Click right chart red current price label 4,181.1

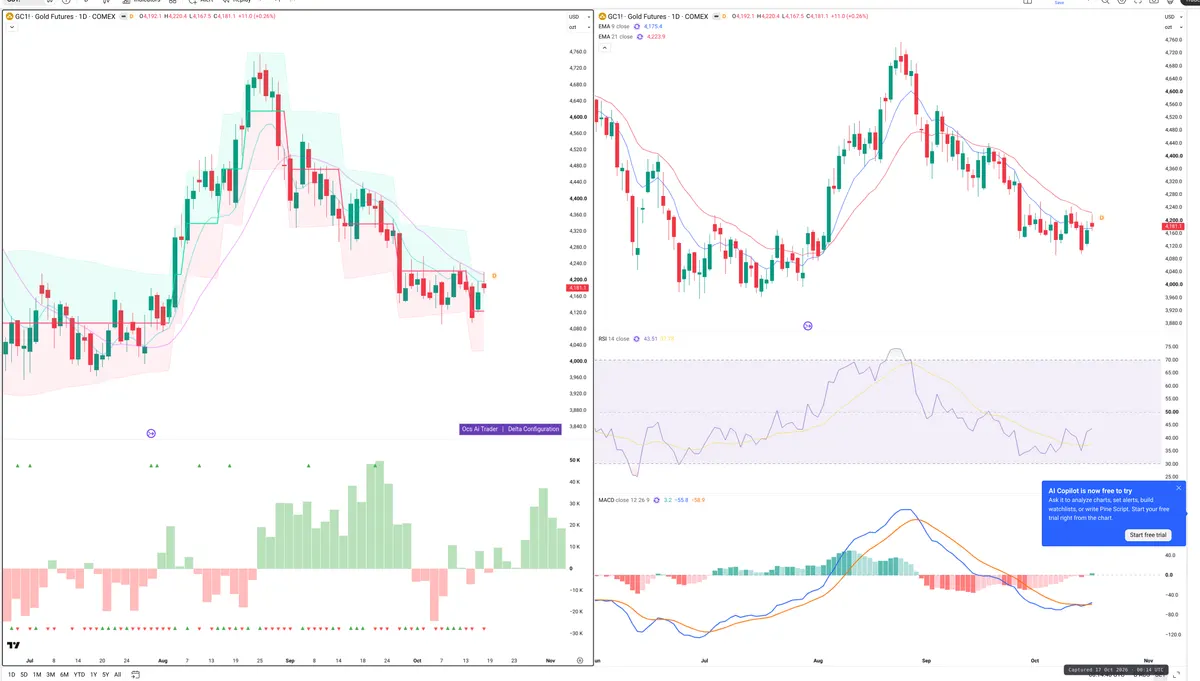tap(1174, 227)
